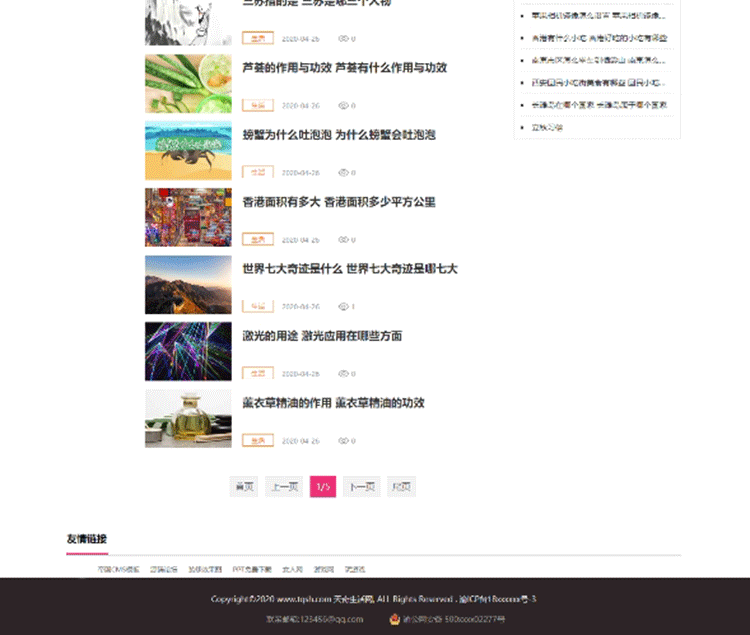
Task: Click the police badge icon in the footer
Action: tap(395, 619)
